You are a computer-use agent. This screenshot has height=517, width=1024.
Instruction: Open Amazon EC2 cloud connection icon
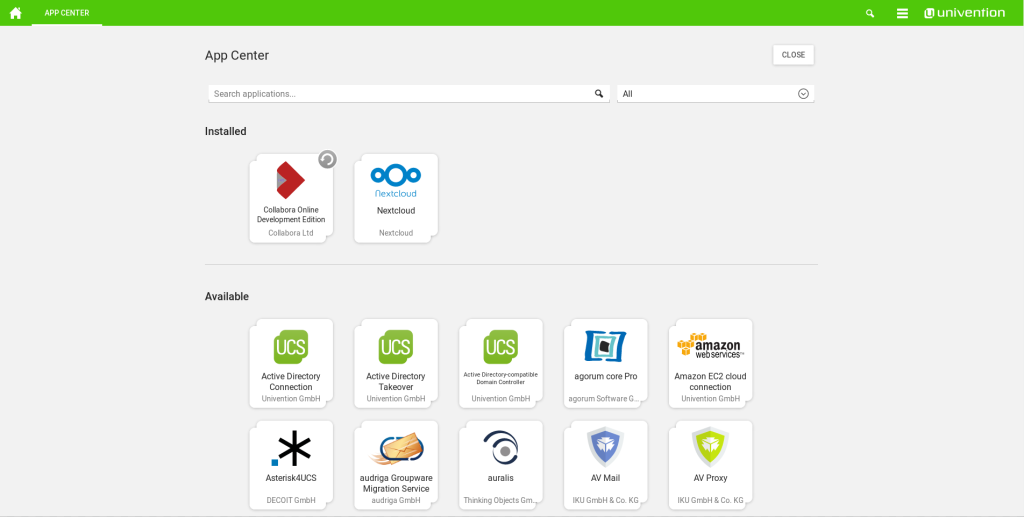coord(711,345)
